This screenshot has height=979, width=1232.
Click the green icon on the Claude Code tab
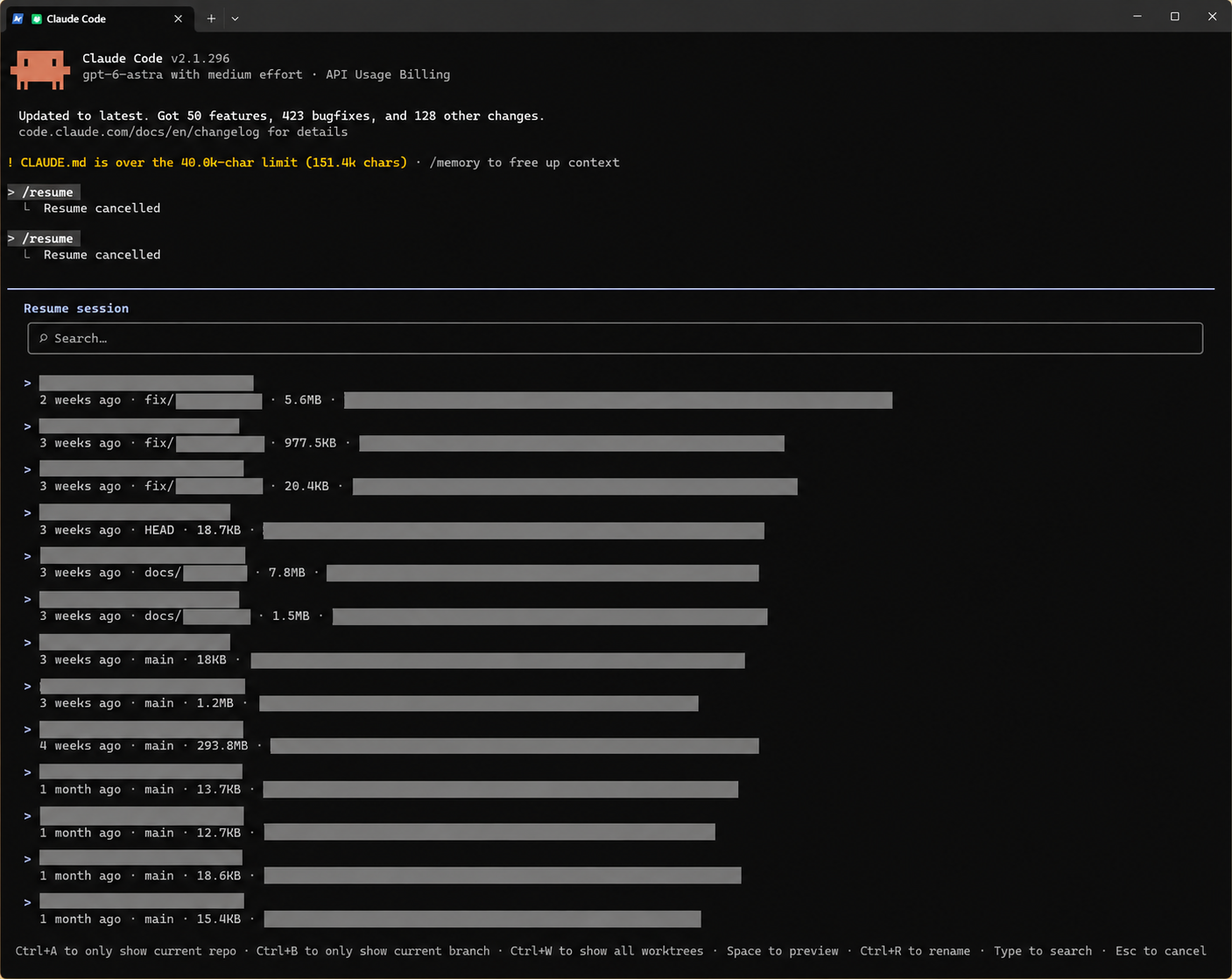(37, 18)
